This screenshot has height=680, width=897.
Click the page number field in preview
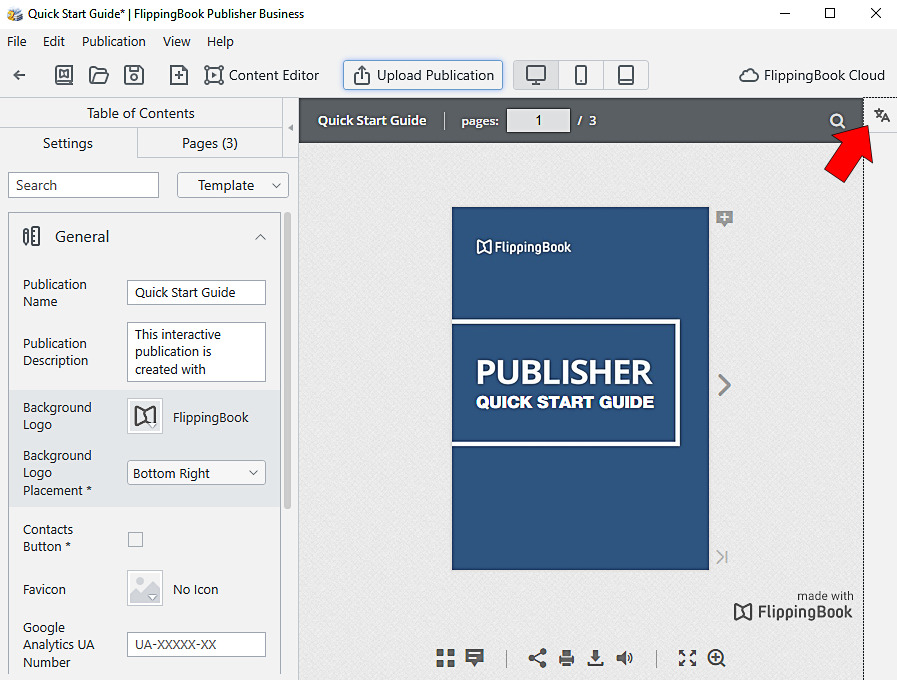tap(538, 121)
